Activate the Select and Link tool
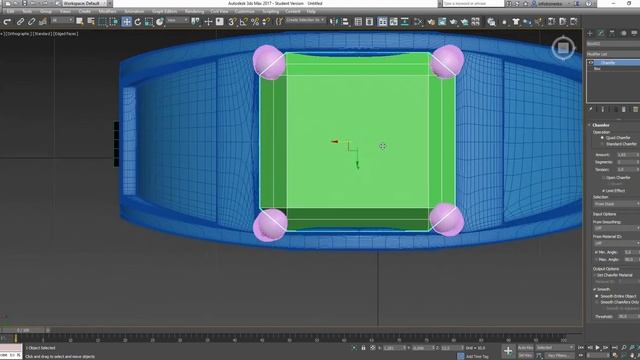The image size is (640, 360). point(20,22)
